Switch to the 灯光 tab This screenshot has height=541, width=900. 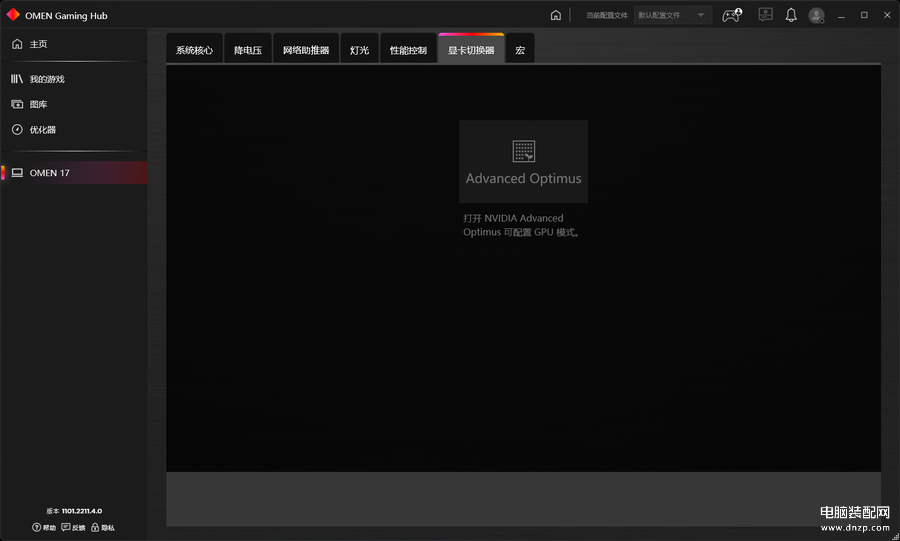click(x=359, y=50)
